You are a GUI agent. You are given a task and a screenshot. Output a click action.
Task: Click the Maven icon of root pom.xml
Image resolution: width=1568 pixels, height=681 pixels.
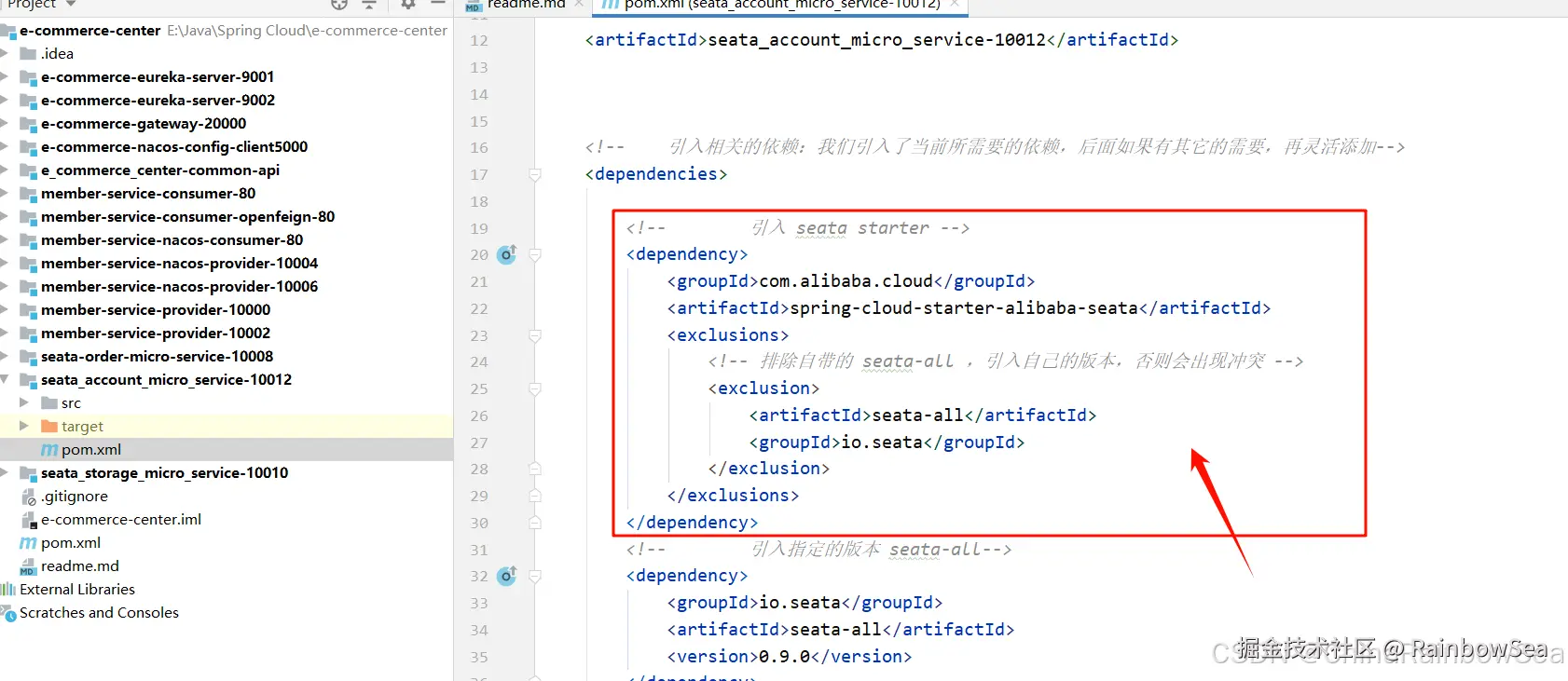[29, 543]
